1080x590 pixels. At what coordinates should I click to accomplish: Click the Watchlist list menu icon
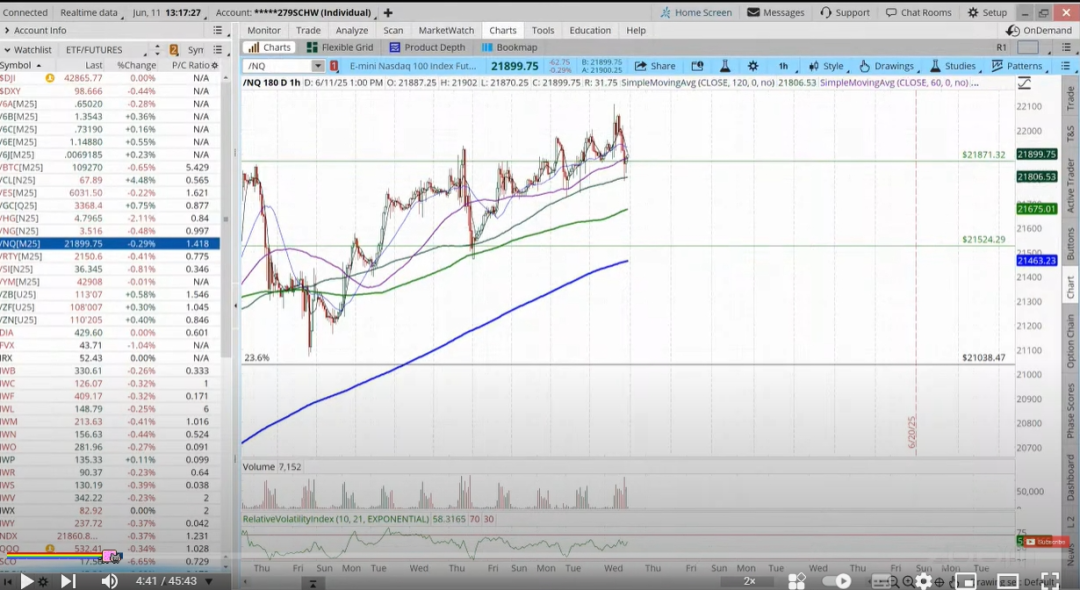[x=218, y=50]
